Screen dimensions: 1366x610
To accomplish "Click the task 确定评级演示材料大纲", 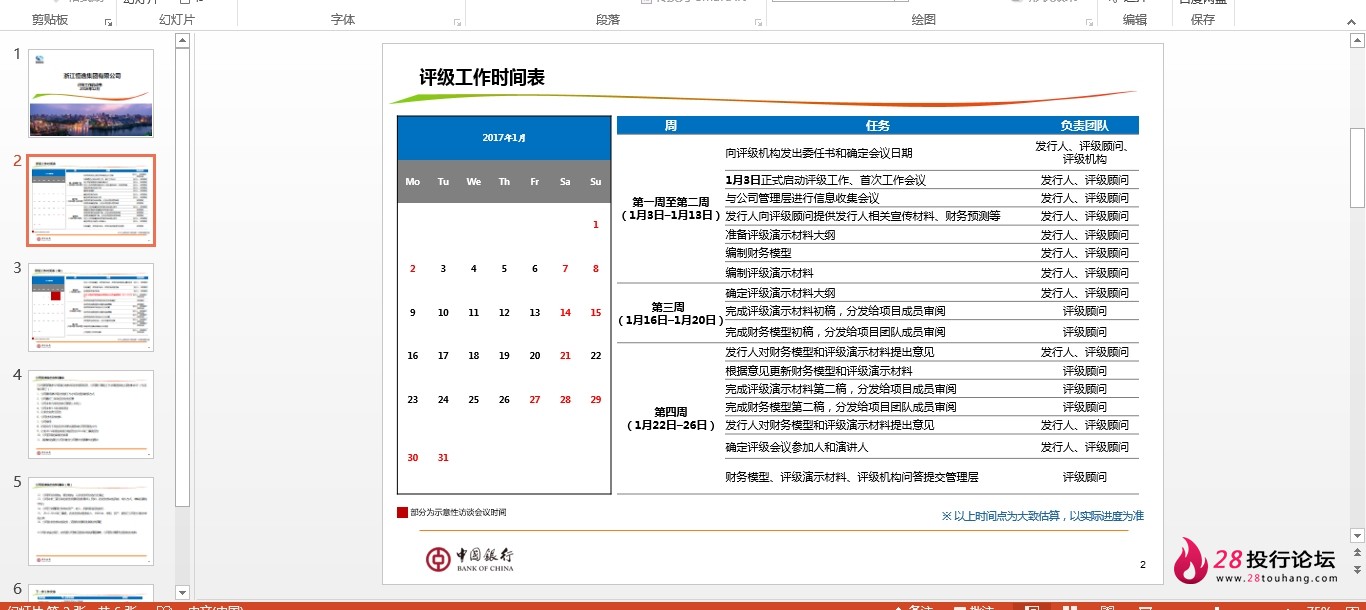I will click(780, 293).
